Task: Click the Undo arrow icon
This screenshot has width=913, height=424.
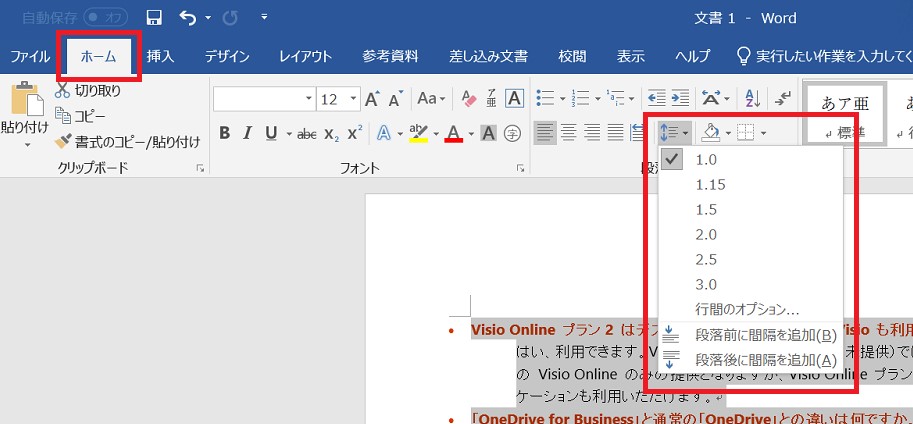Action: [188, 18]
